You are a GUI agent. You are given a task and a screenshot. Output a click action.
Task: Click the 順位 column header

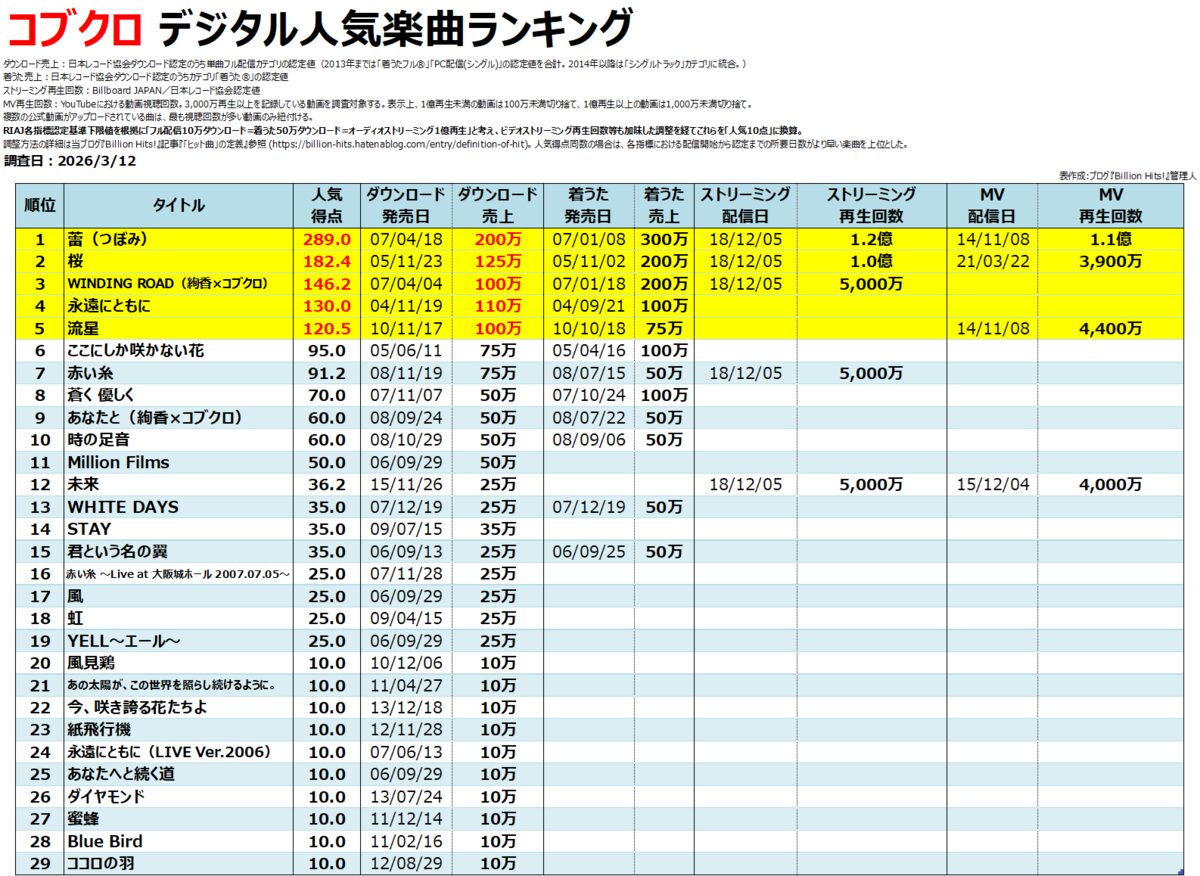click(39, 205)
